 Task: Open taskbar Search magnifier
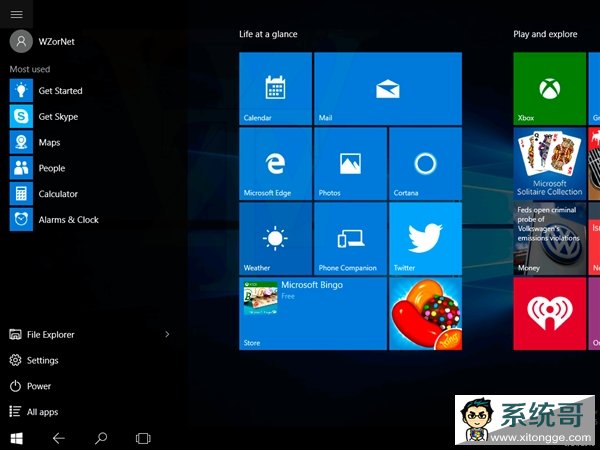click(101, 438)
